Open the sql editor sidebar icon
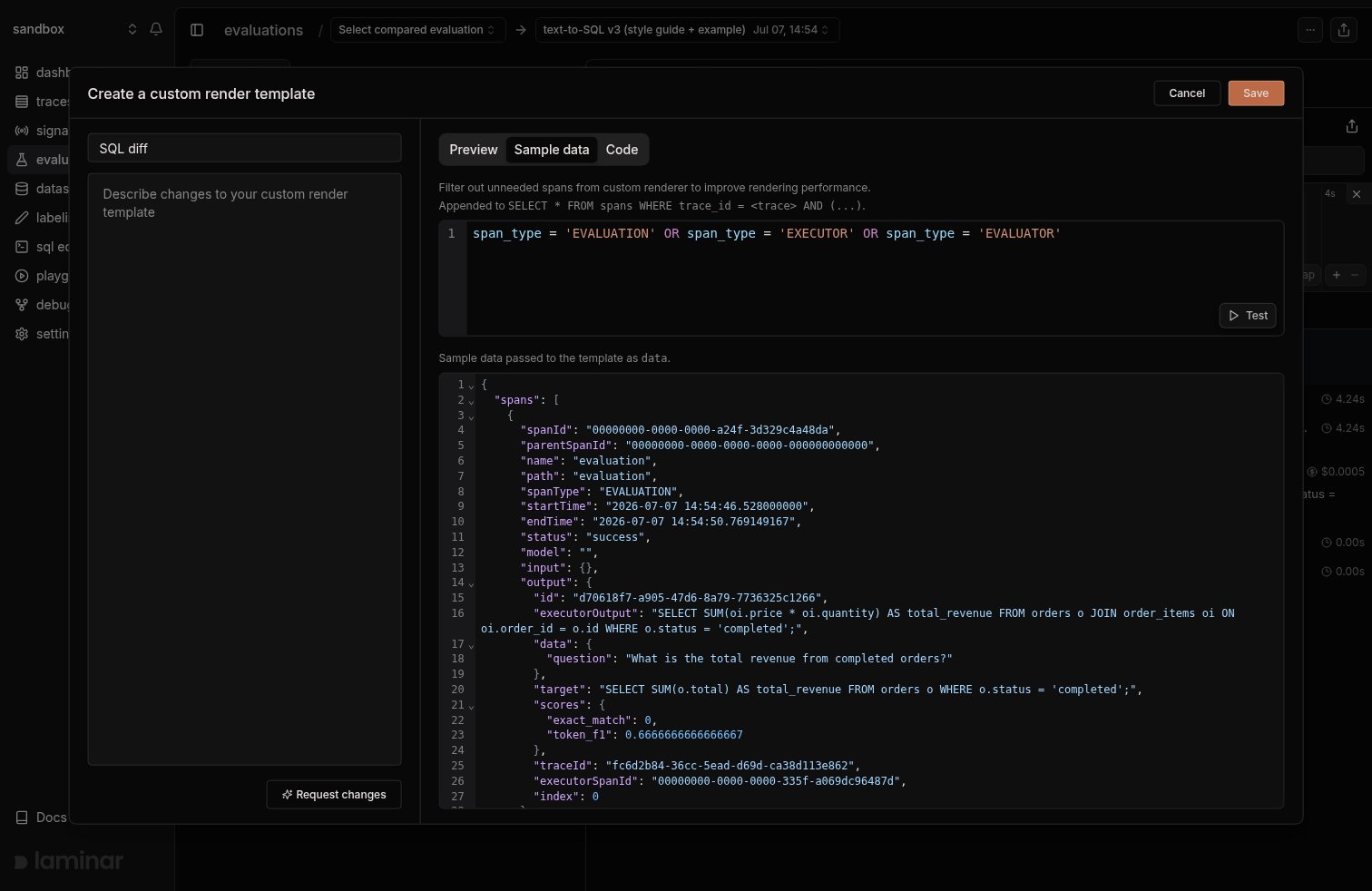 tap(22, 247)
